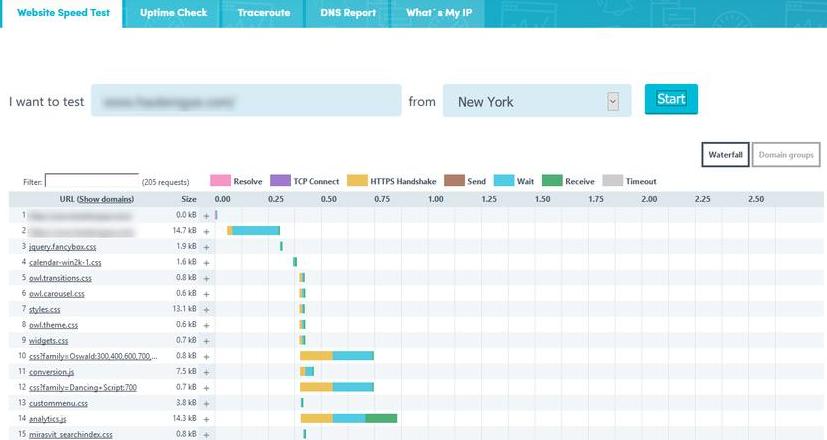Click the HTTPS Handshake yellow legend swatch
827x440 pixels.
click(x=357, y=180)
